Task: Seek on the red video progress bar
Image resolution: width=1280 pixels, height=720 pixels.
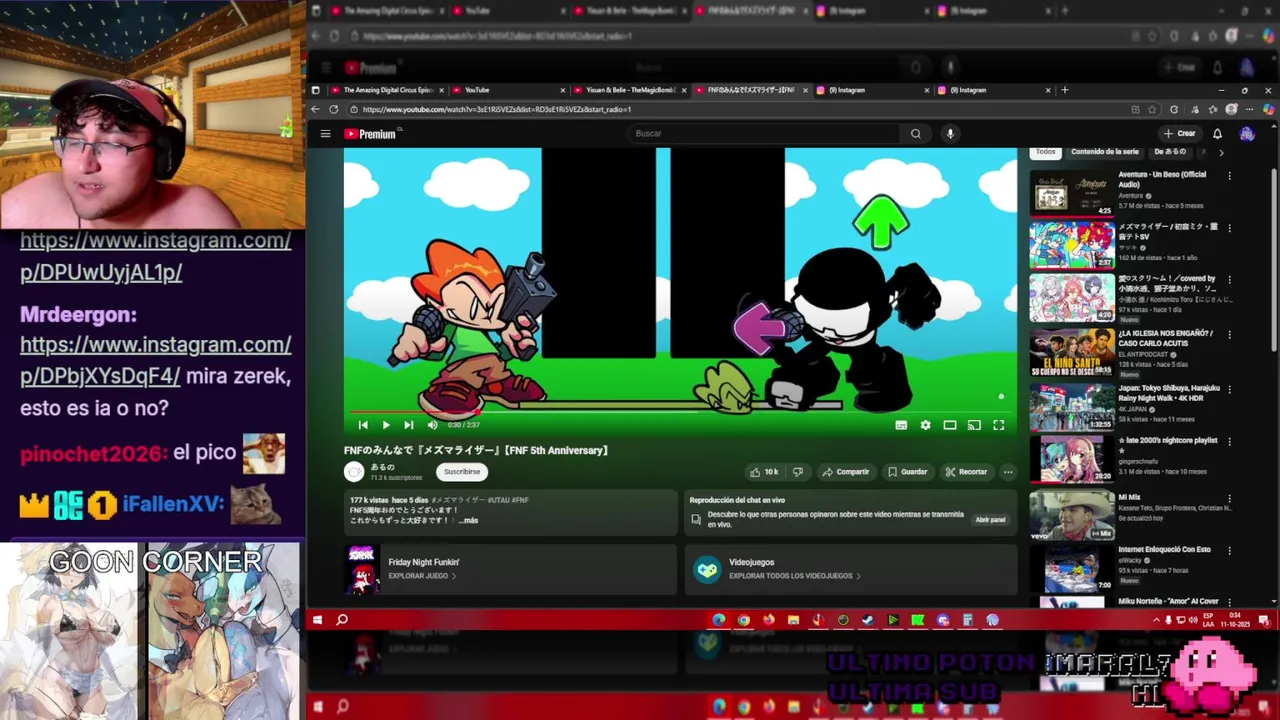Action: (x=680, y=411)
